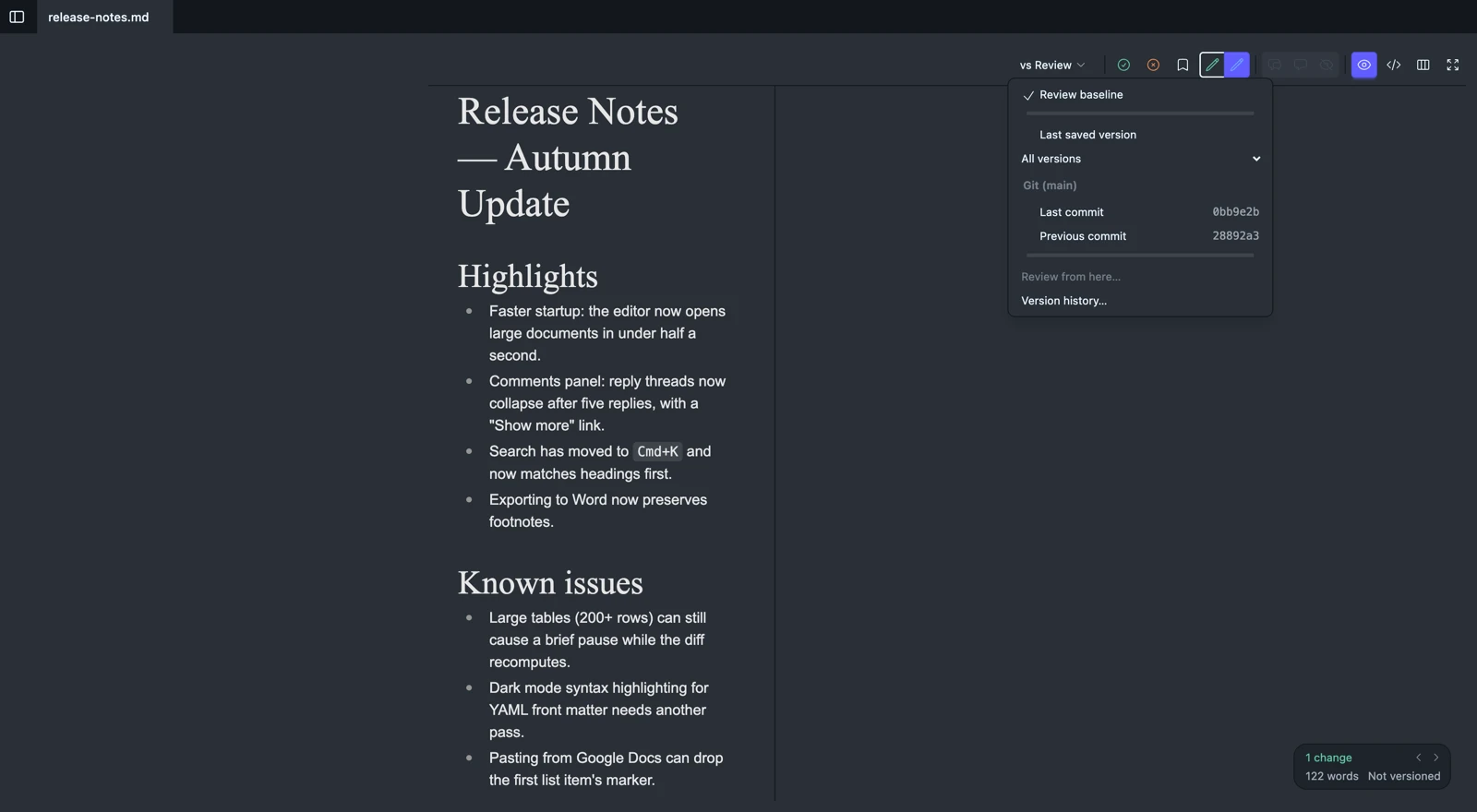Click the Git (main) group label

[x=1050, y=185]
